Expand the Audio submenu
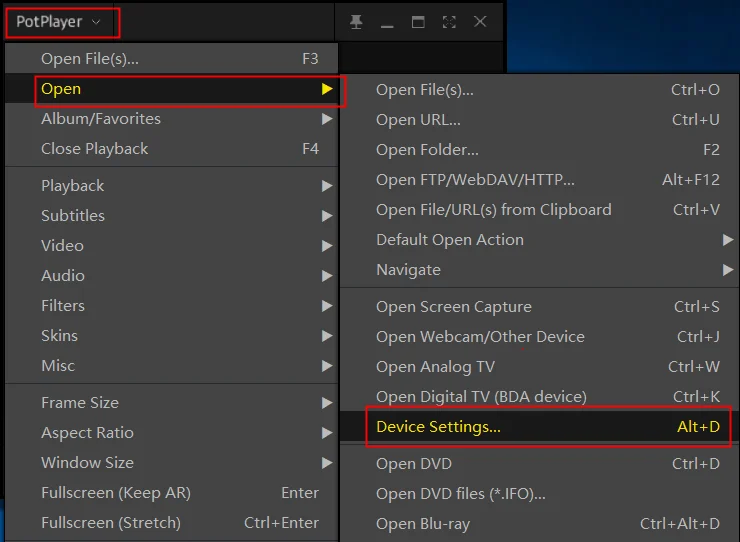Screen dimensions: 740x542 tap(172, 276)
